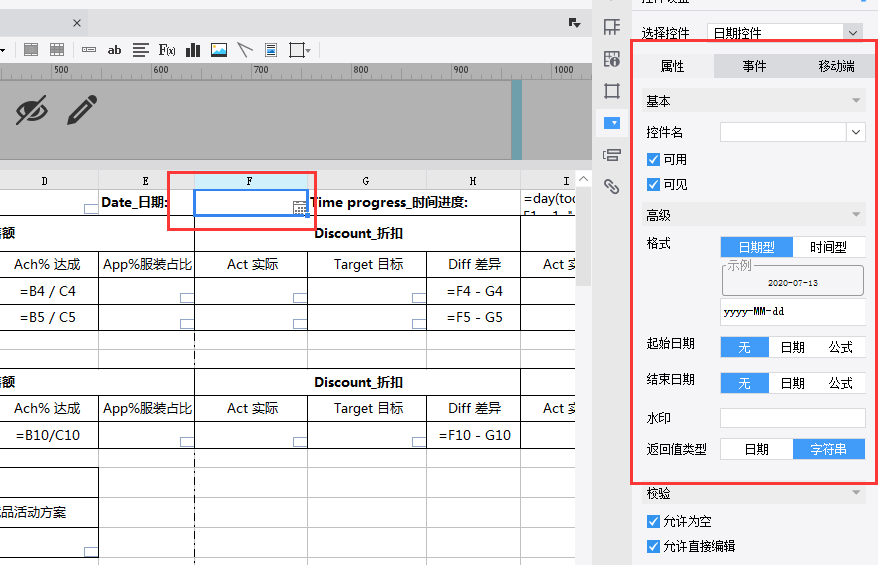This screenshot has width=878, height=565.
Task: Switch to the 事件 tab
Action: tap(754, 66)
